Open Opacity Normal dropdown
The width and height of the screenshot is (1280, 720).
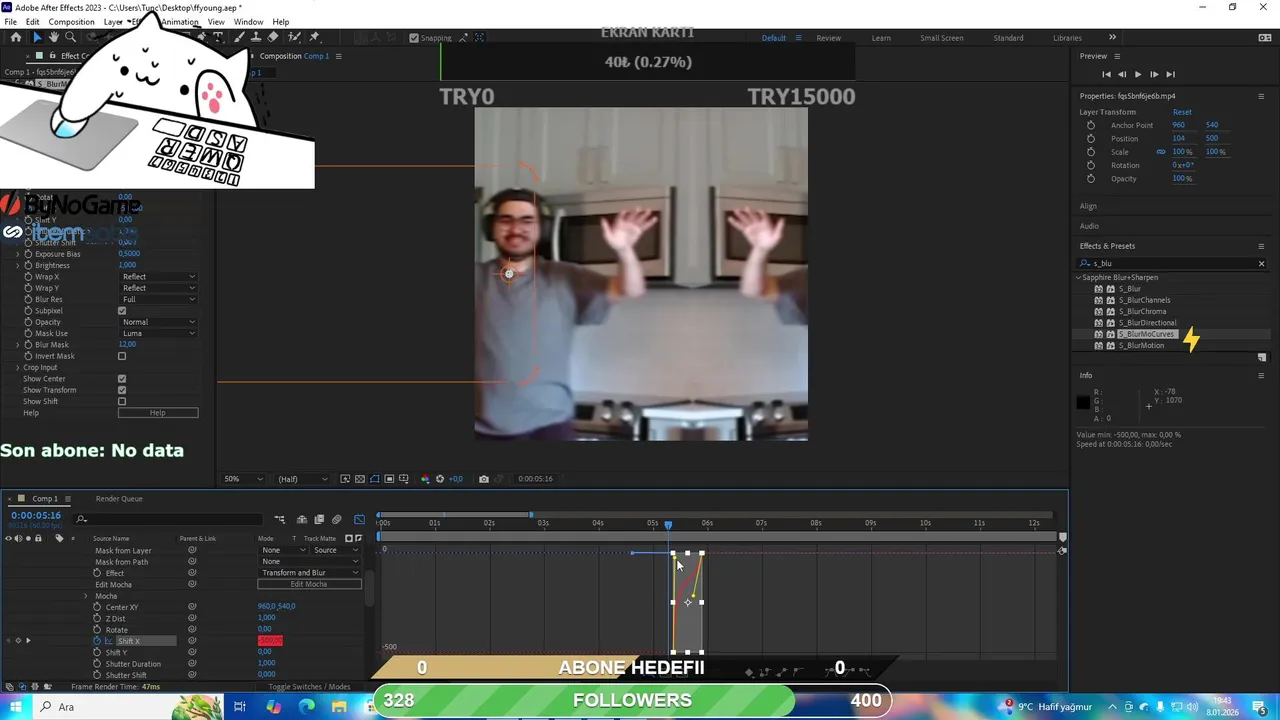[158, 322]
